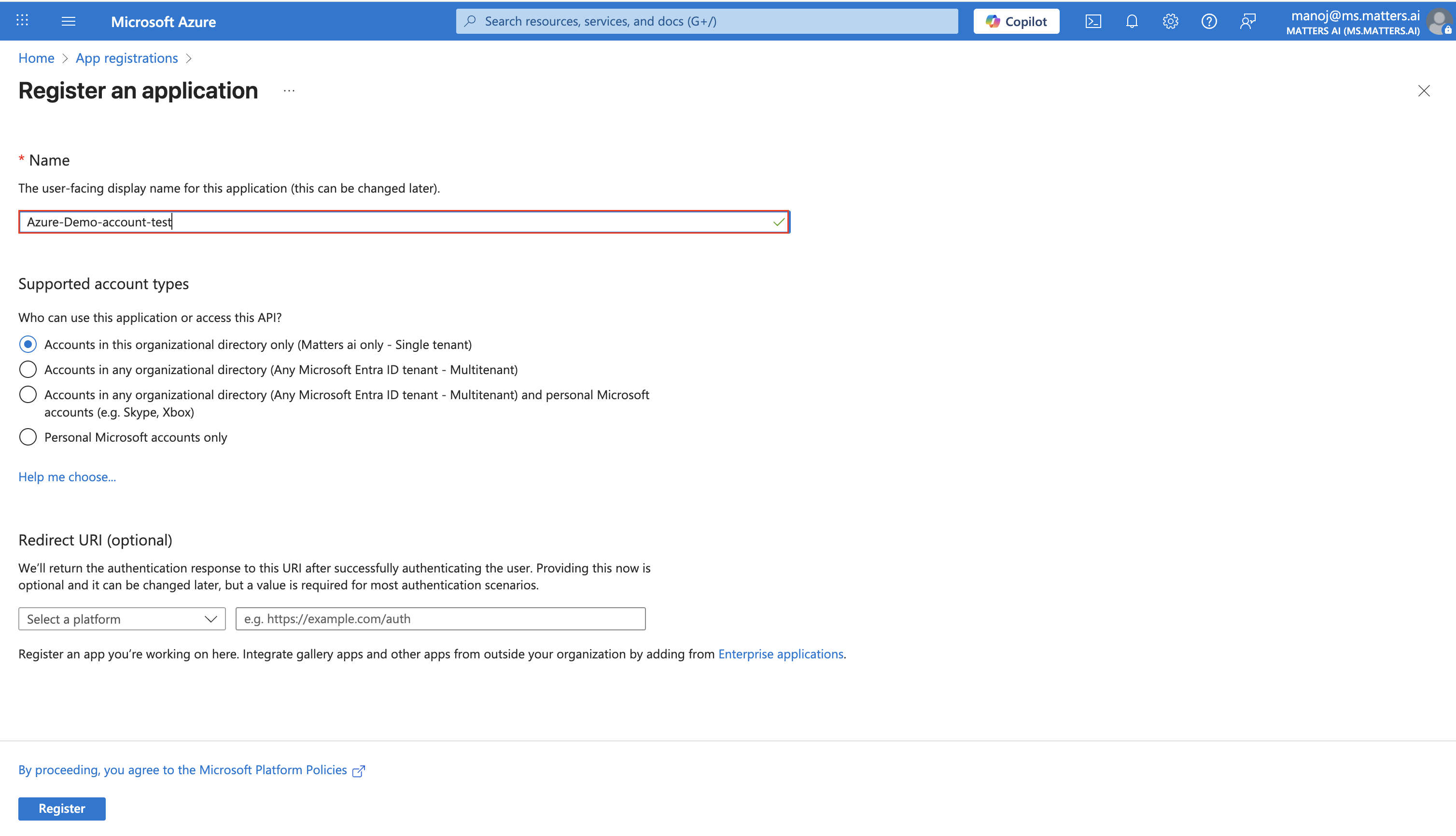Select Multitenant and personal Microsoft accounts radio

point(28,394)
